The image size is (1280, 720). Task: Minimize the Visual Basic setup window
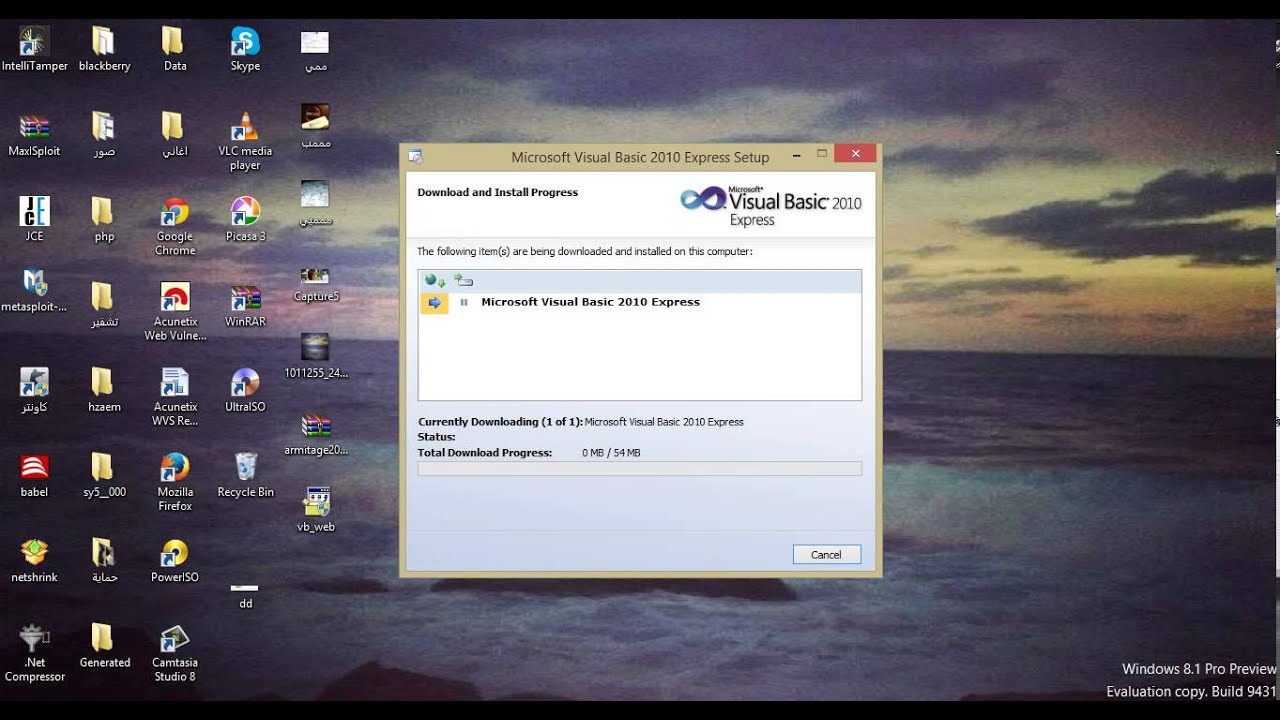point(797,155)
